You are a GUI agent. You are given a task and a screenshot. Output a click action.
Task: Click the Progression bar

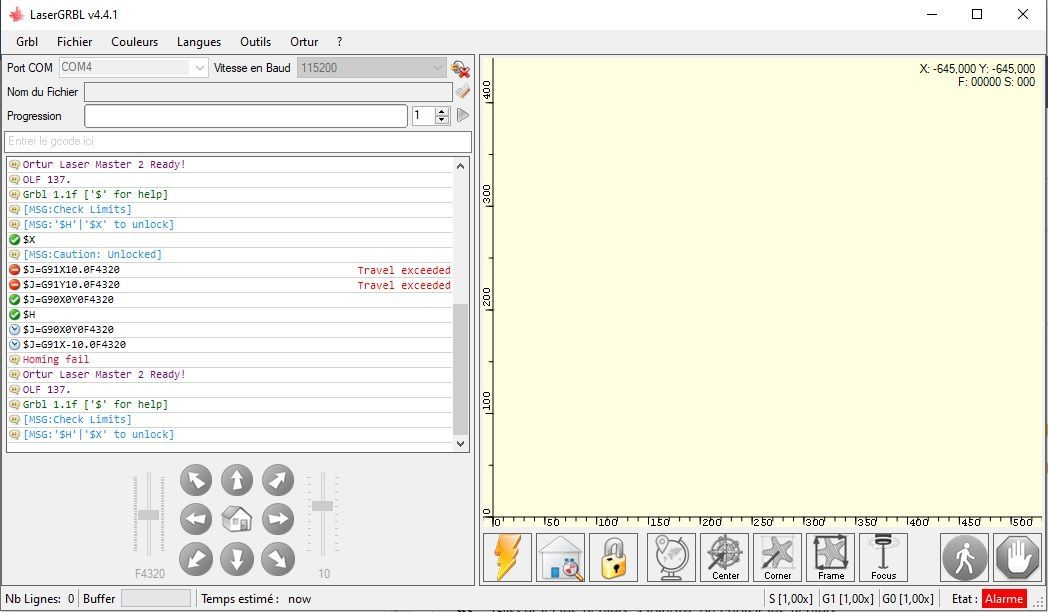[x=245, y=116]
